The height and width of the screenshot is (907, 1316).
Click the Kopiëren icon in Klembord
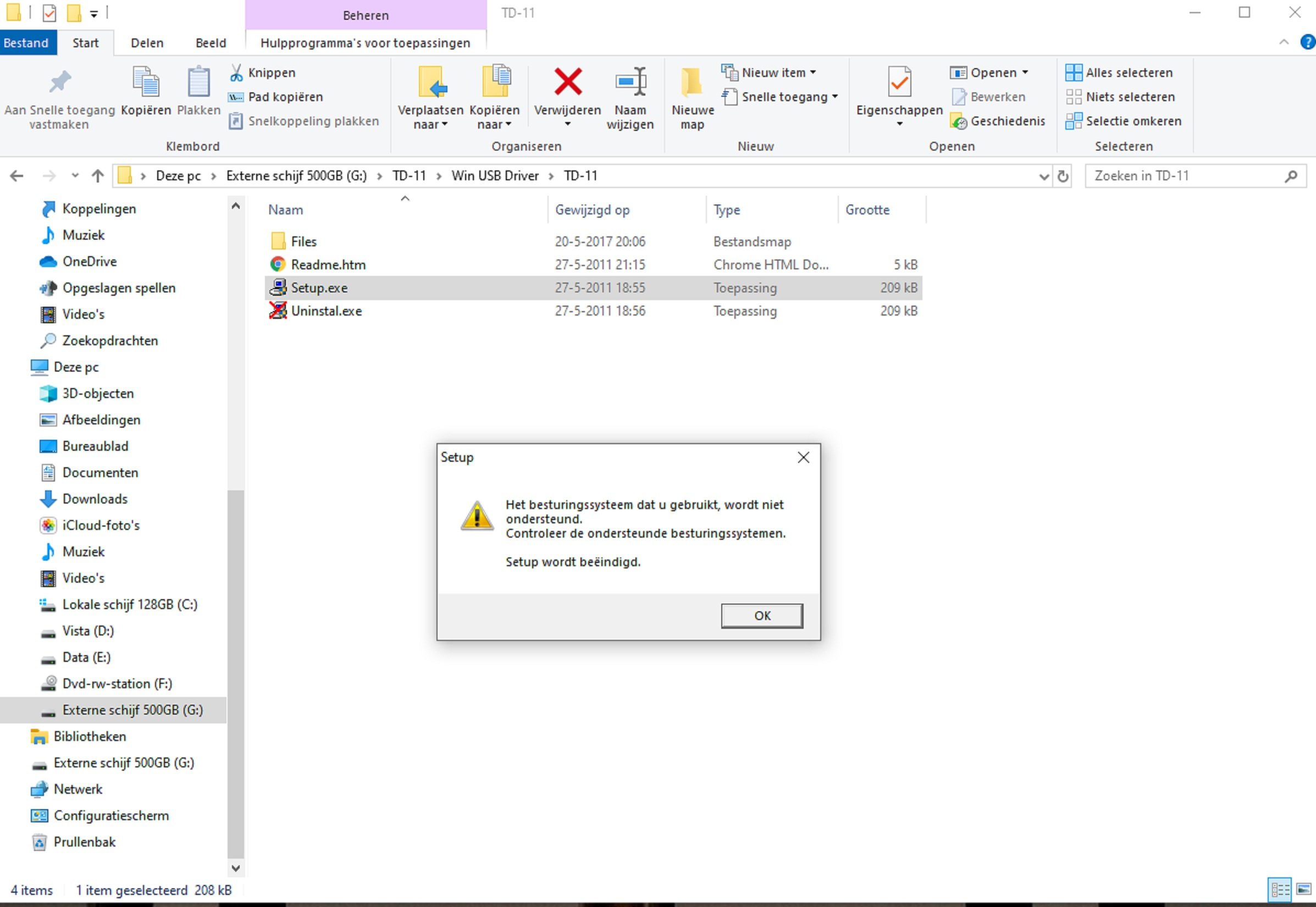[146, 82]
